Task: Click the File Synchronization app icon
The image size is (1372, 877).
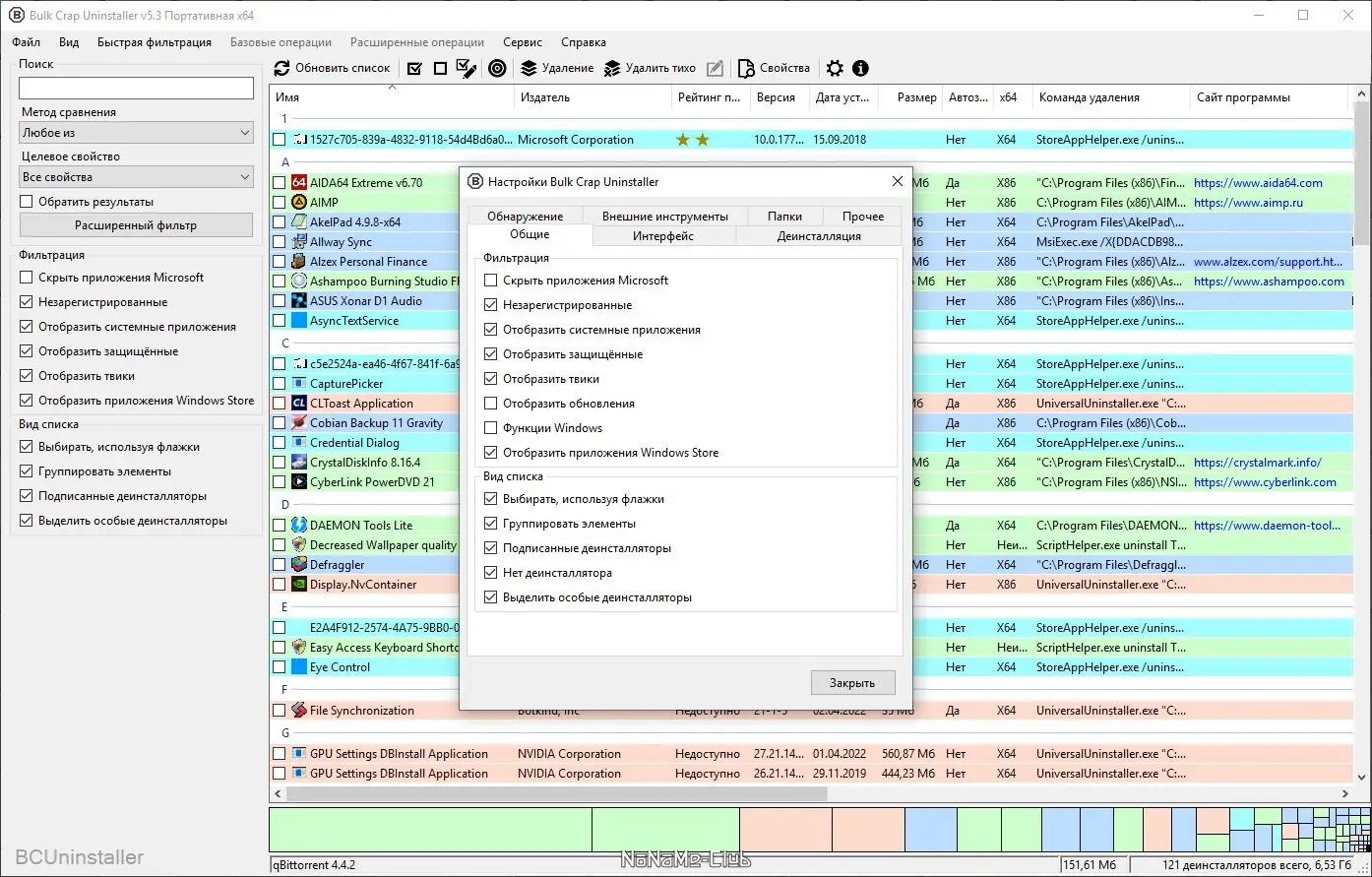Action: pos(299,711)
